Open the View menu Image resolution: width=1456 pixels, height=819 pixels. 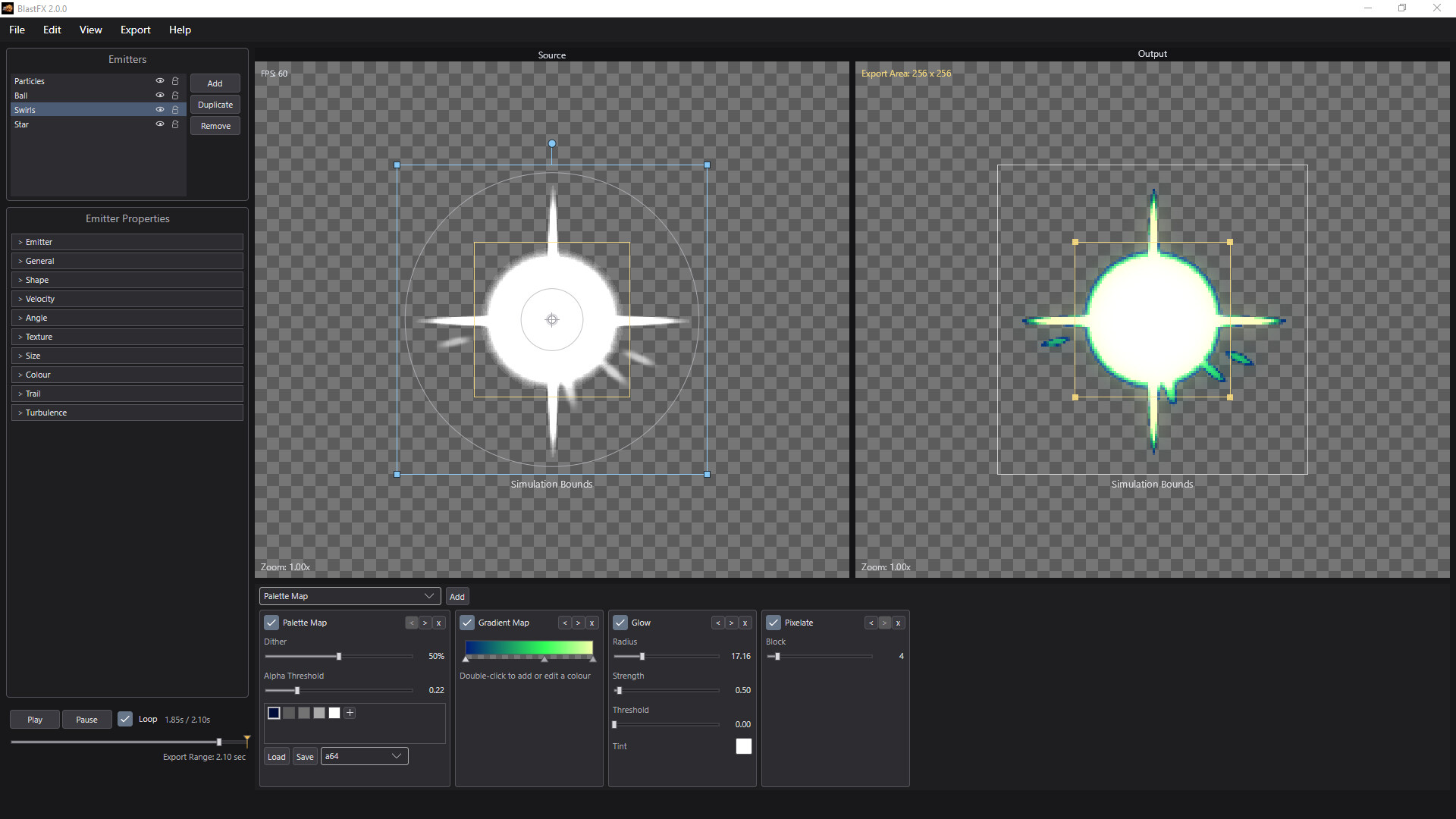click(x=90, y=30)
